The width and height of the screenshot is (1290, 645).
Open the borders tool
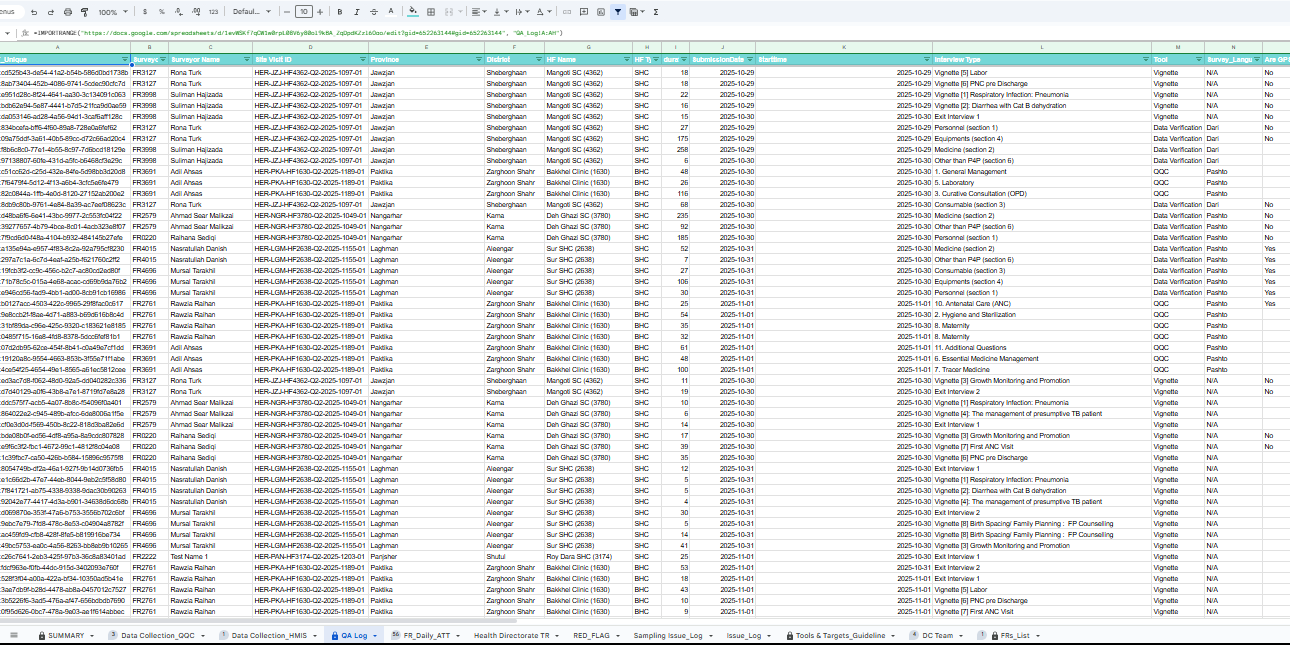coord(430,12)
